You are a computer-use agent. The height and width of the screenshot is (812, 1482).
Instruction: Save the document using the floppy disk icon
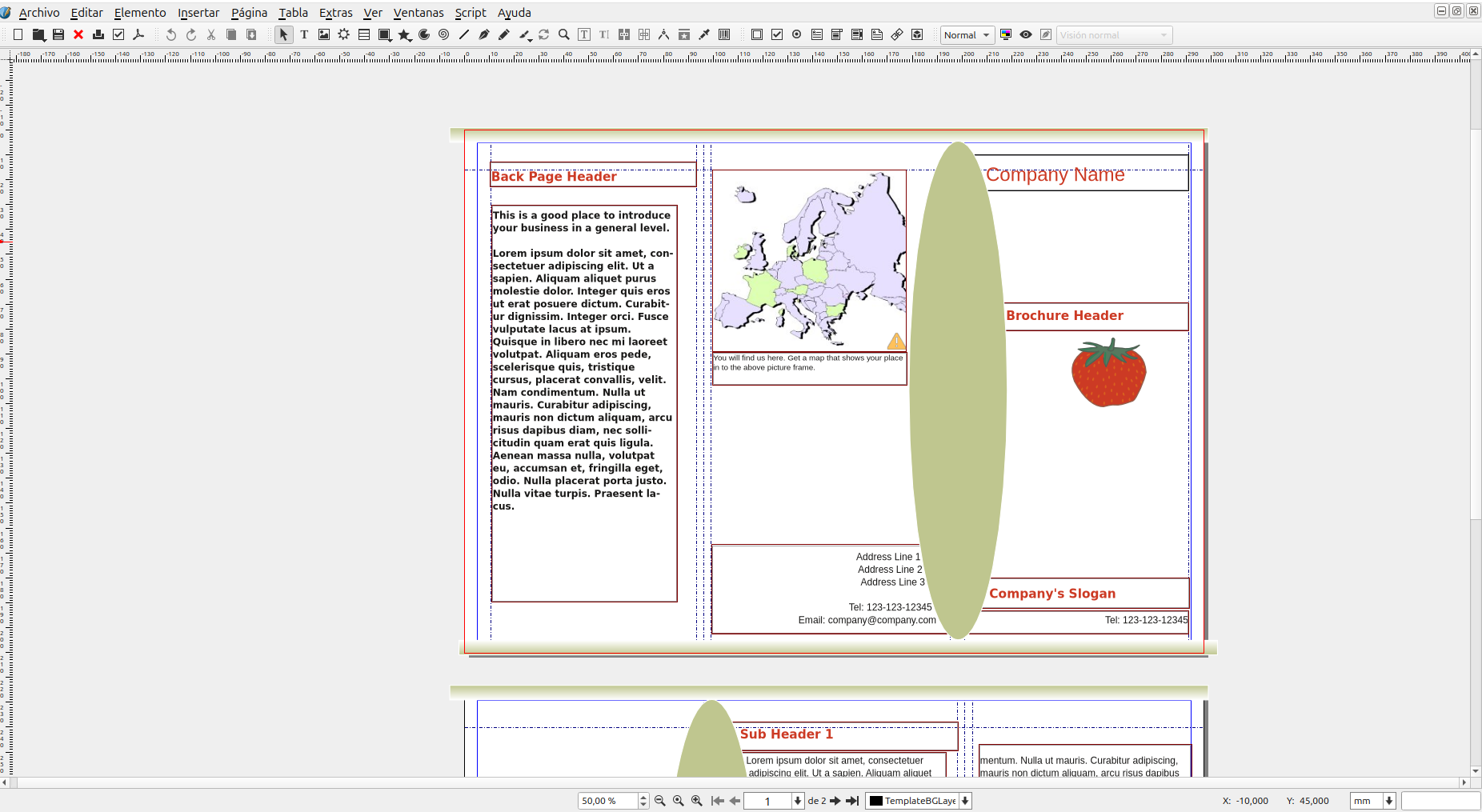tap(58, 34)
